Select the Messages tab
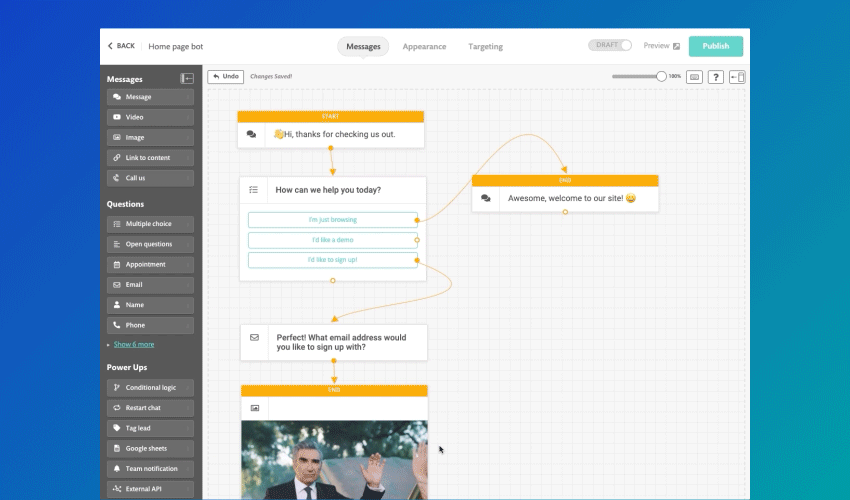850x500 pixels. tap(363, 46)
